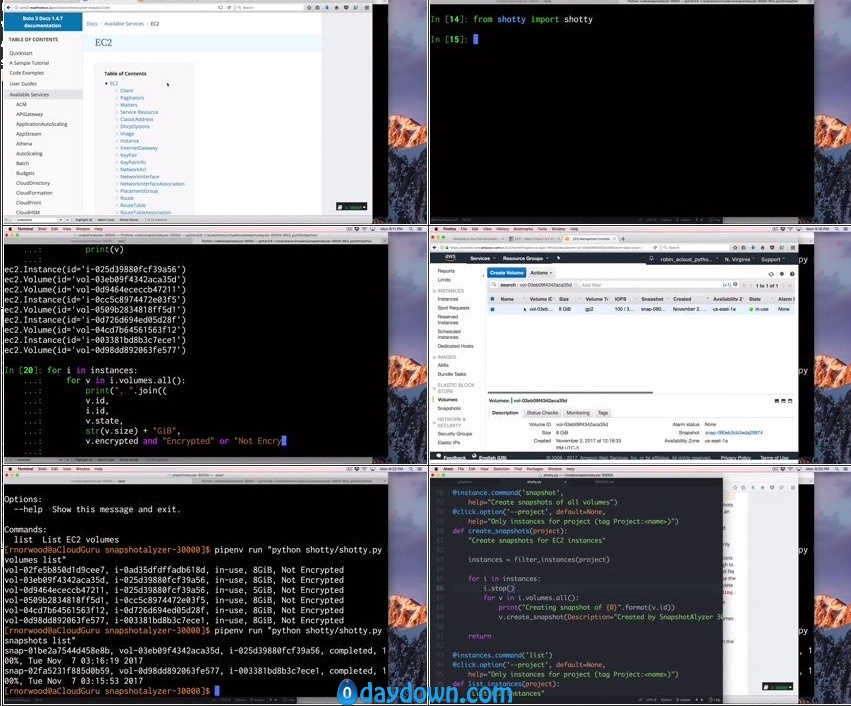Viewport: 851px width, 706px height.
Task: Open the AWS Services dropdown
Action: (481, 258)
